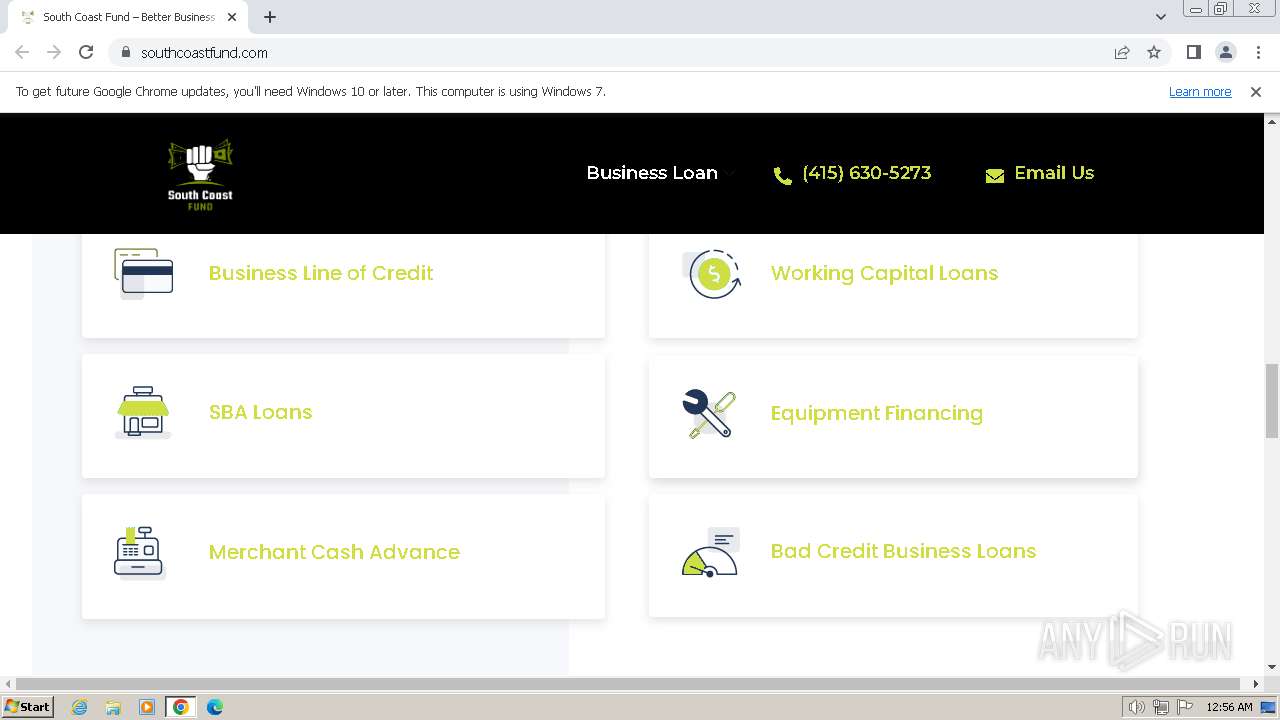The height and width of the screenshot is (720, 1280).
Task: Select the Merchant Cash Advance register icon
Action: (x=139, y=552)
